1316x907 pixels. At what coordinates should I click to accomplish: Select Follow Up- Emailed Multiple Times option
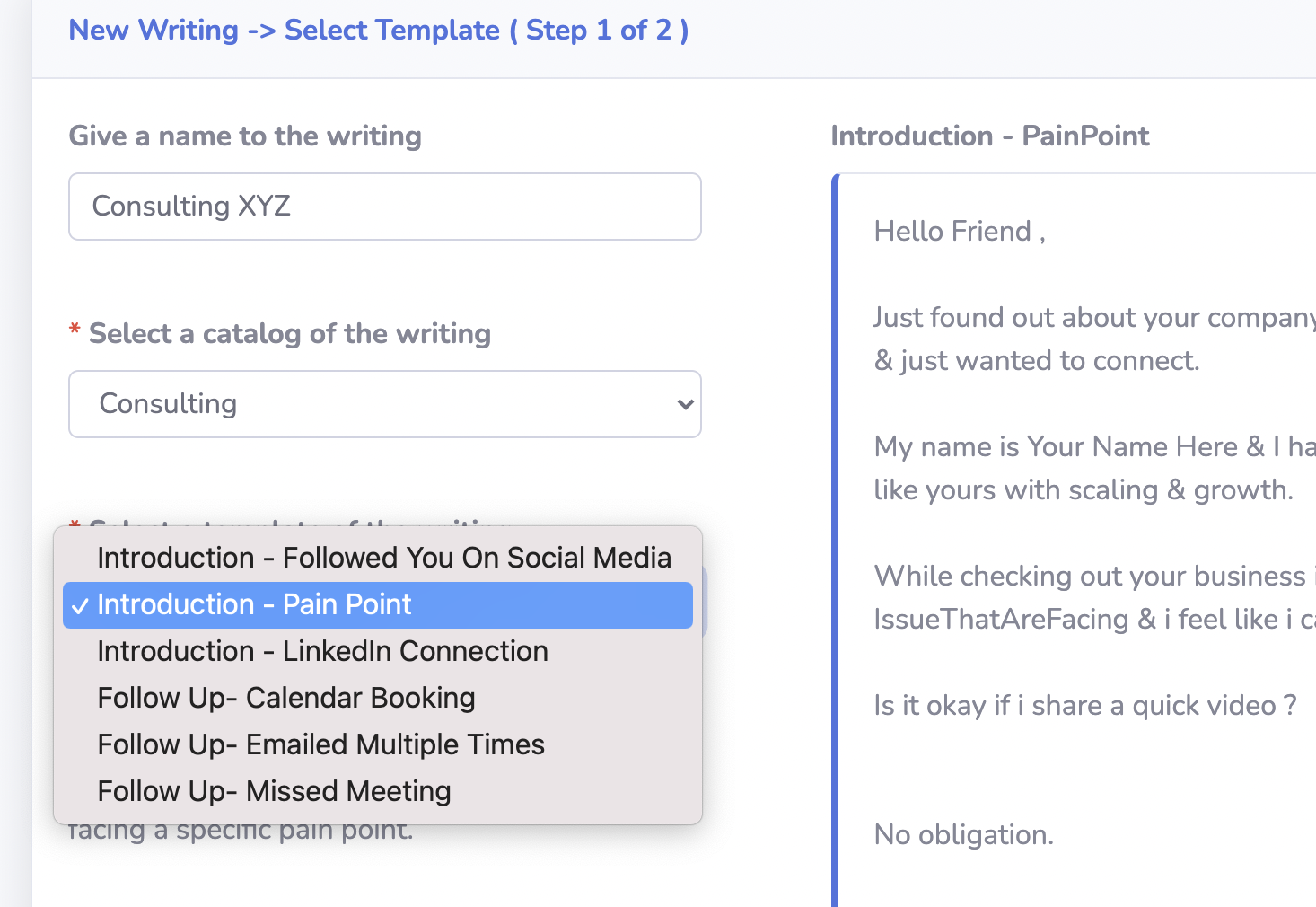coord(378,744)
